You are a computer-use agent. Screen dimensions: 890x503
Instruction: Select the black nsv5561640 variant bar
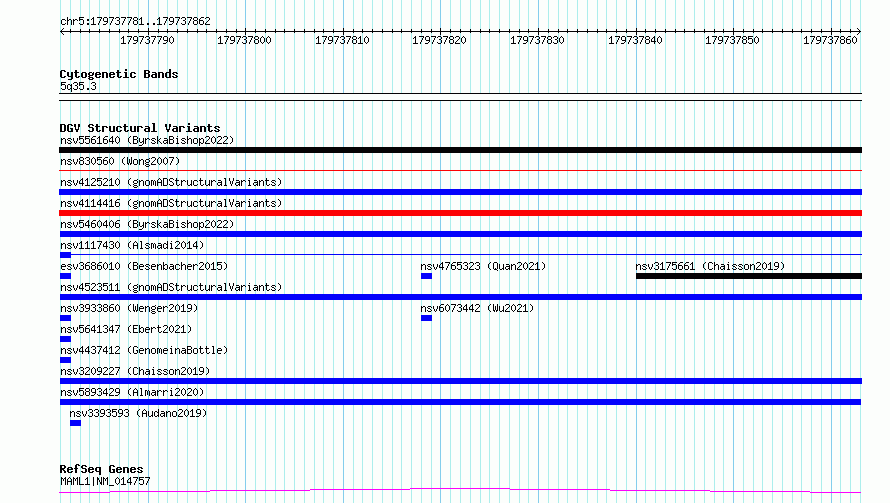[x=460, y=150]
